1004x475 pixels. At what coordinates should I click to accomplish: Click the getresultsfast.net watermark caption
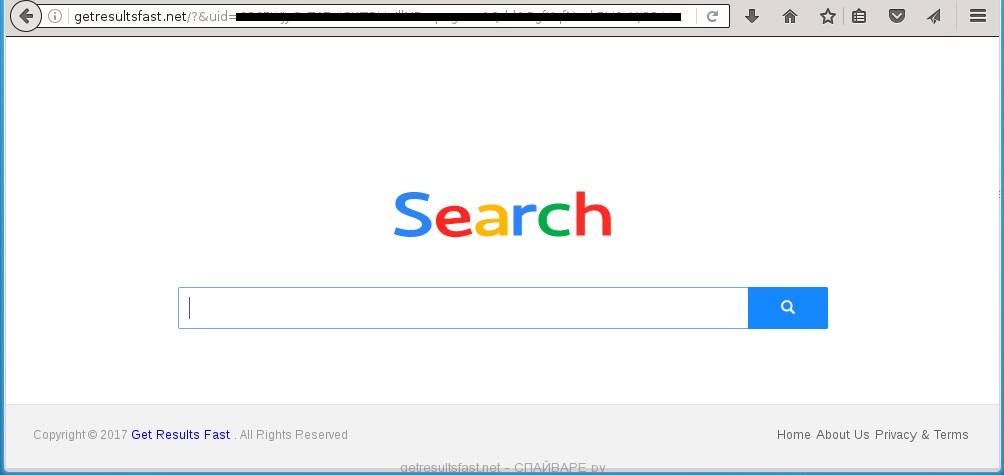[503, 468]
